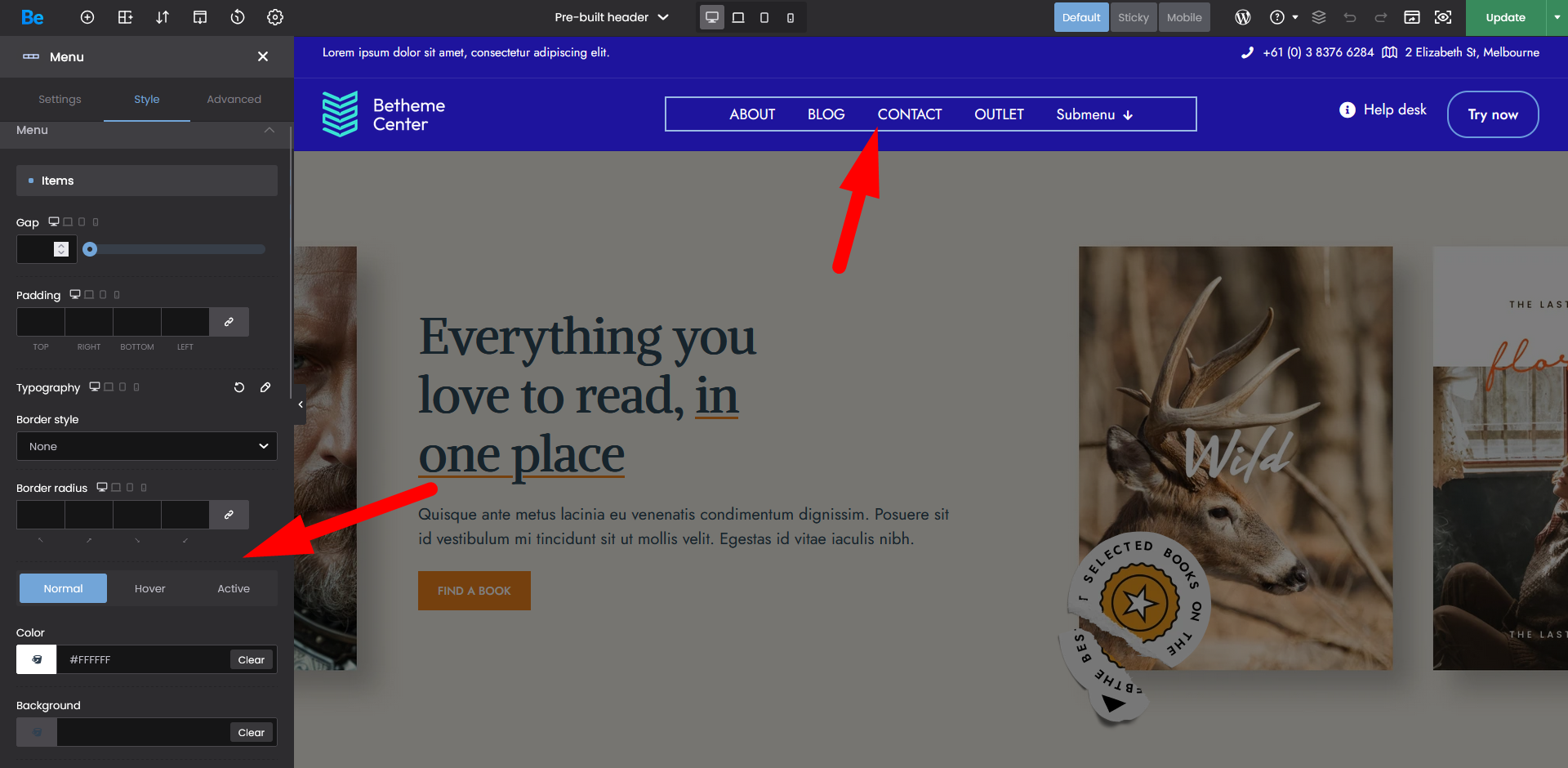Toggle linked padding values

pos(229,322)
